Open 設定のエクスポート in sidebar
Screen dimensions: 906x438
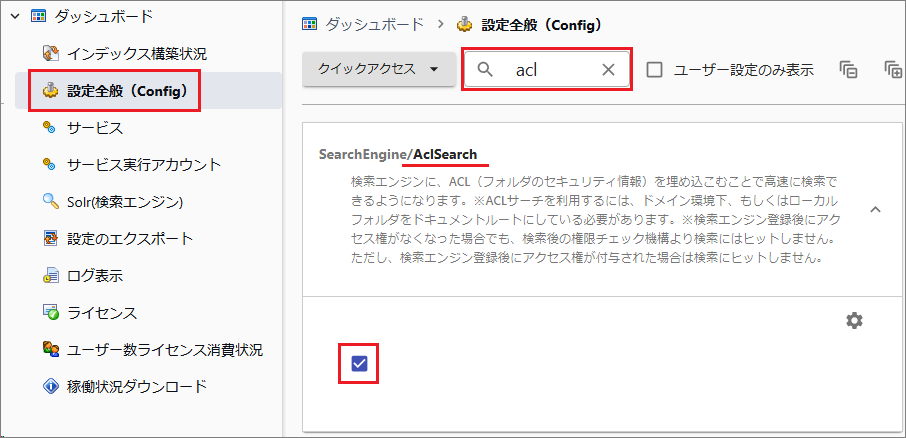tap(130, 239)
